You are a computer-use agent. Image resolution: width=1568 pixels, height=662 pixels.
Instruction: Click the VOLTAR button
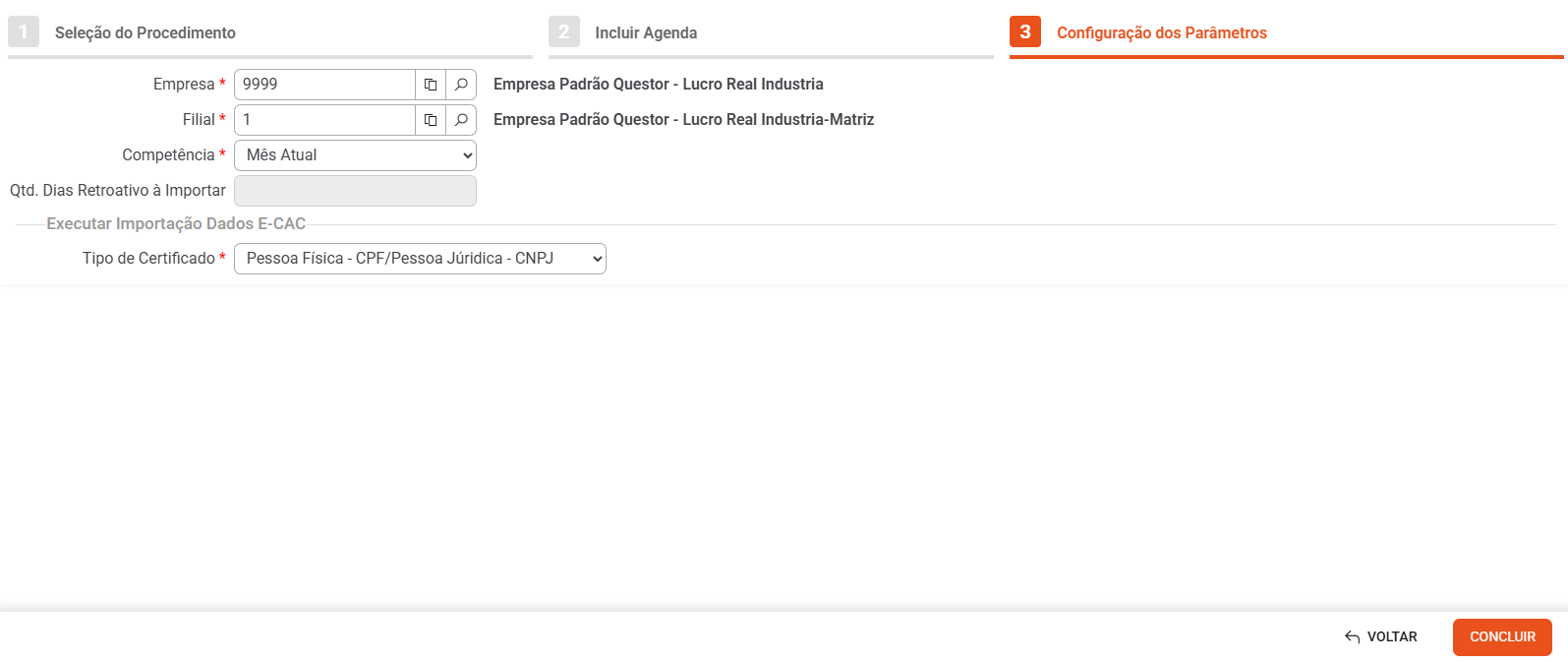point(1381,637)
